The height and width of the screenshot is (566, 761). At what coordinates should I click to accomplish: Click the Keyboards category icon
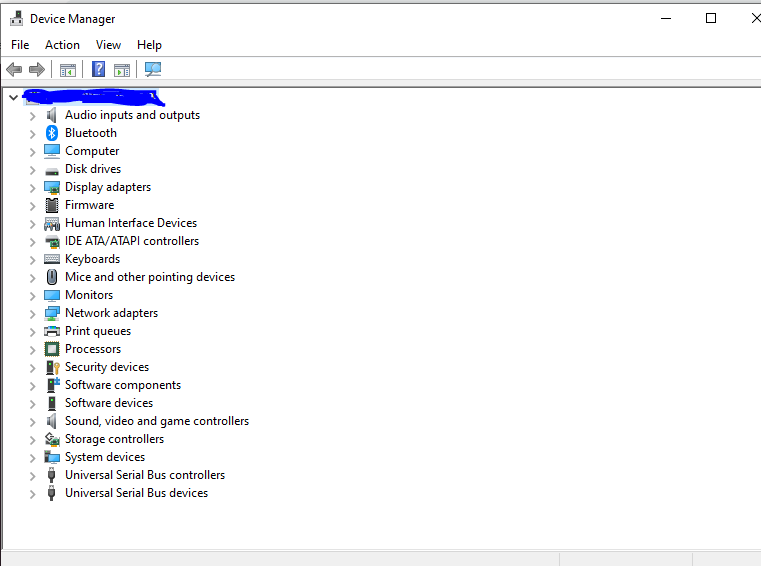pos(52,259)
